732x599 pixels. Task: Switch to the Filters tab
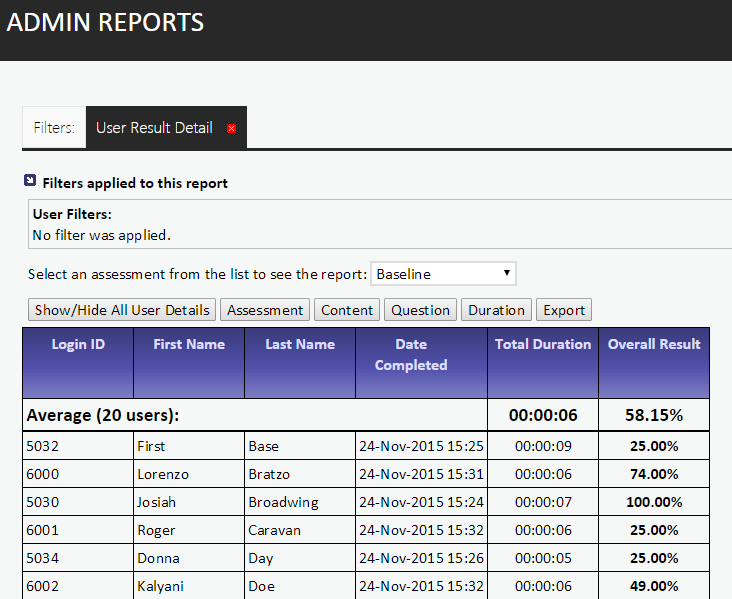click(x=54, y=128)
